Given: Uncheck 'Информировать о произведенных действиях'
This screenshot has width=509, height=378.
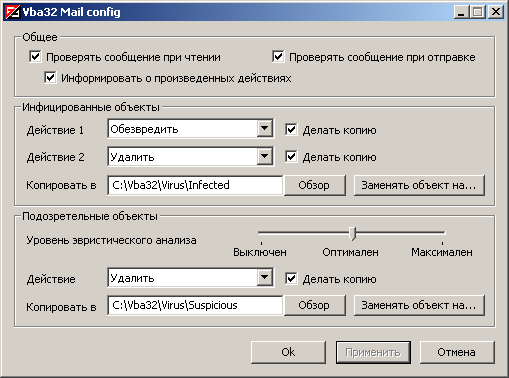Looking at the screenshot, I should 50,78.
